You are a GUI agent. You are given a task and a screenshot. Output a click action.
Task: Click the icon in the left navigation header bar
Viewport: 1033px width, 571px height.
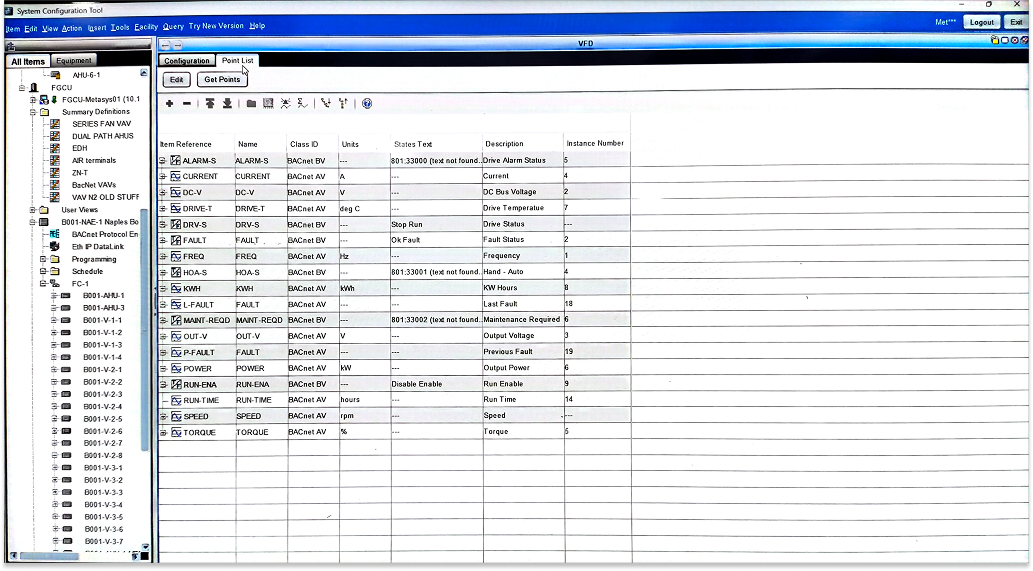click(x=11, y=47)
